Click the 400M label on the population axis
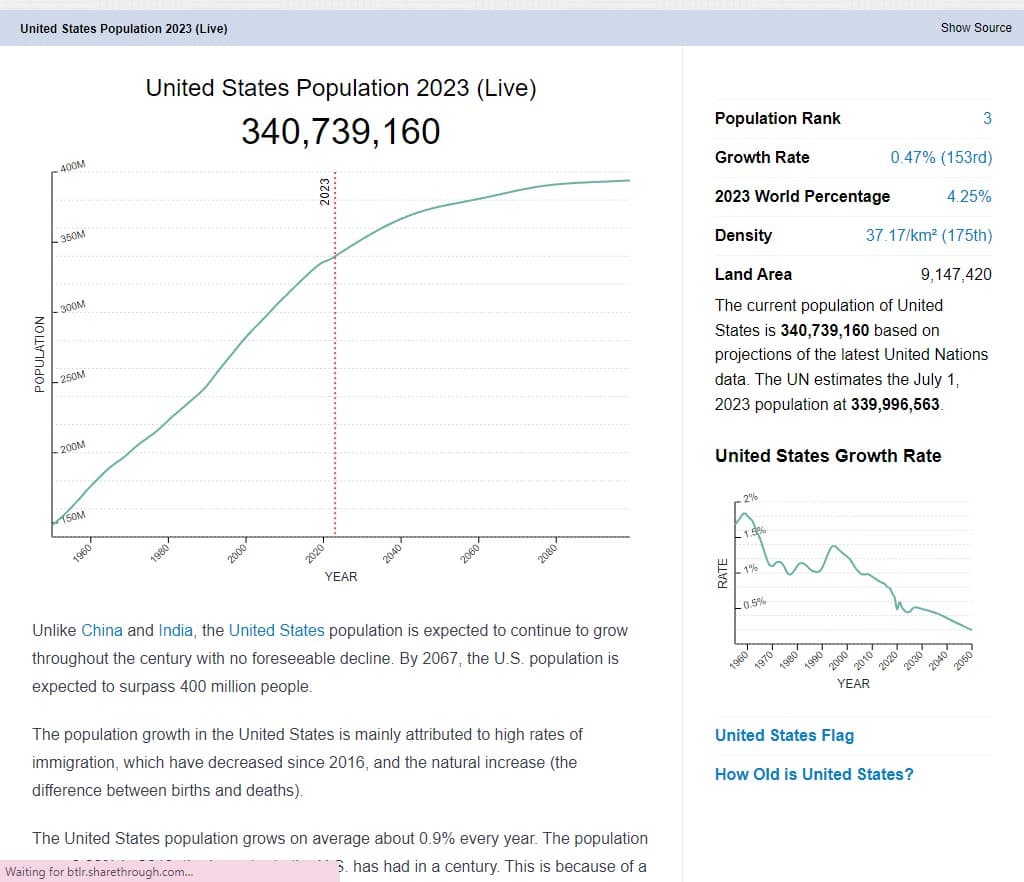This screenshot has width=1024, height=882. (x=72, y=166)
